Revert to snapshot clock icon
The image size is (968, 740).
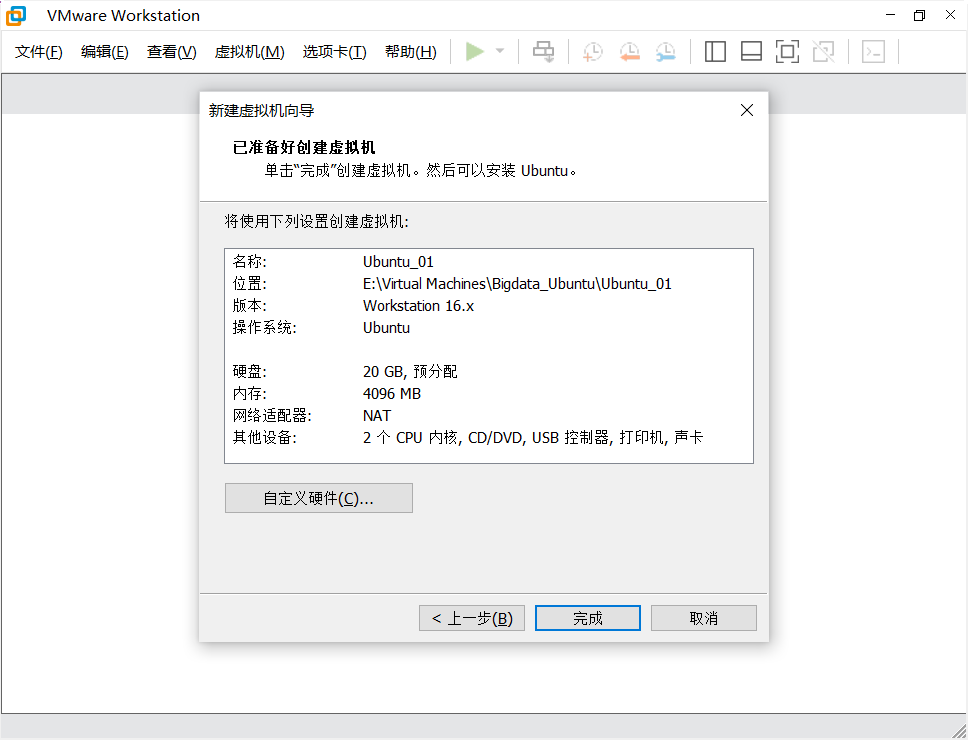click(x=629, y=52)
